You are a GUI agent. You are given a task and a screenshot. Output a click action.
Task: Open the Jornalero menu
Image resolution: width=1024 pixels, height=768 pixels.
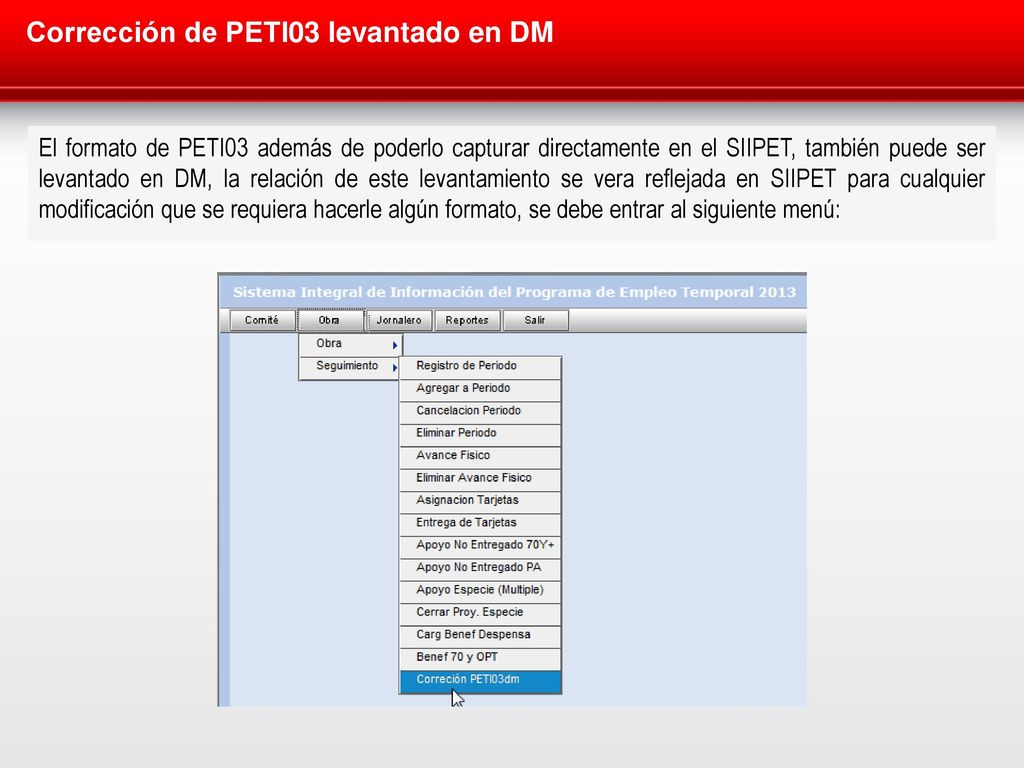[x=399, y=320]
